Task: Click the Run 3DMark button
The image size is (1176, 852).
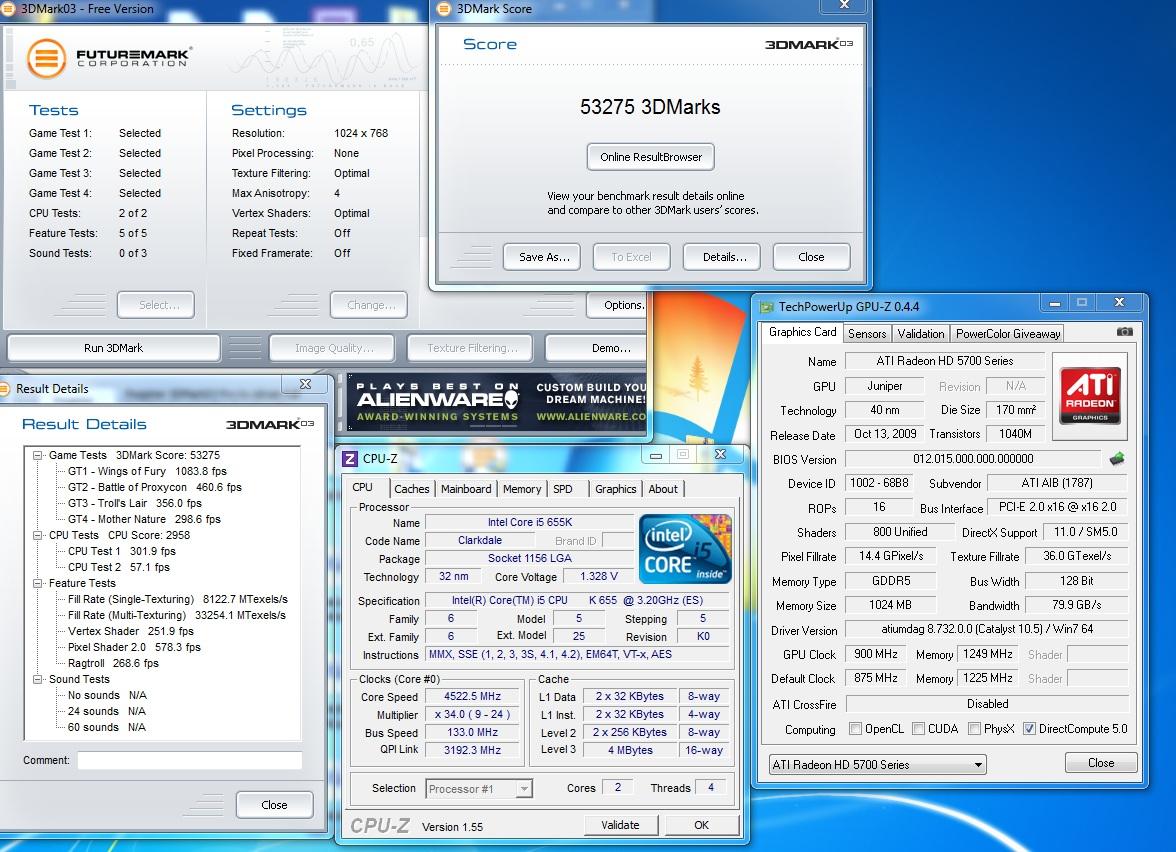Action: click(x=113, y=348)
